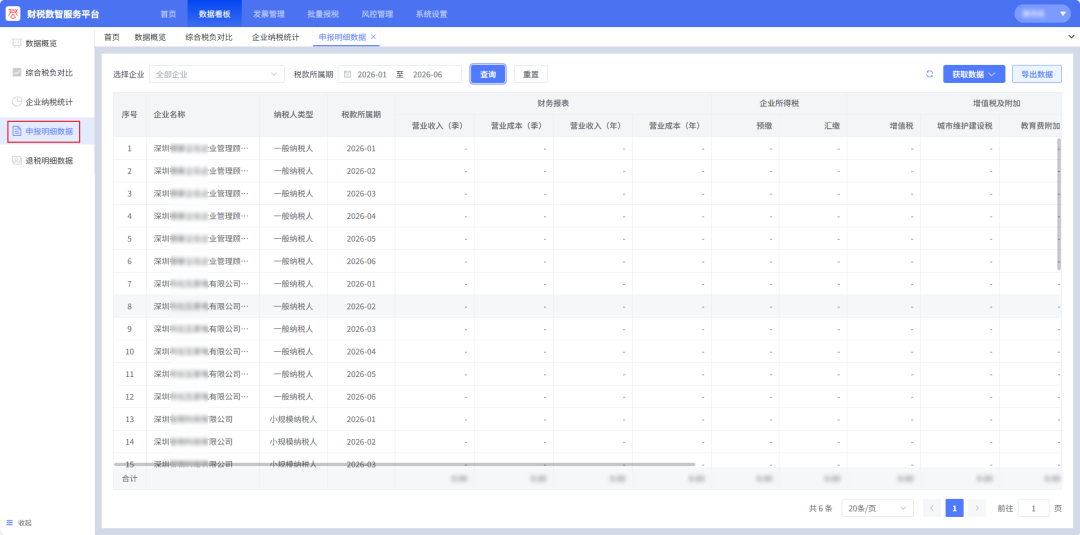Image resolution: width=1080 pixels, height=535 pixels.
Task: Click start date 2026-01 field
Action: point(372,74)
